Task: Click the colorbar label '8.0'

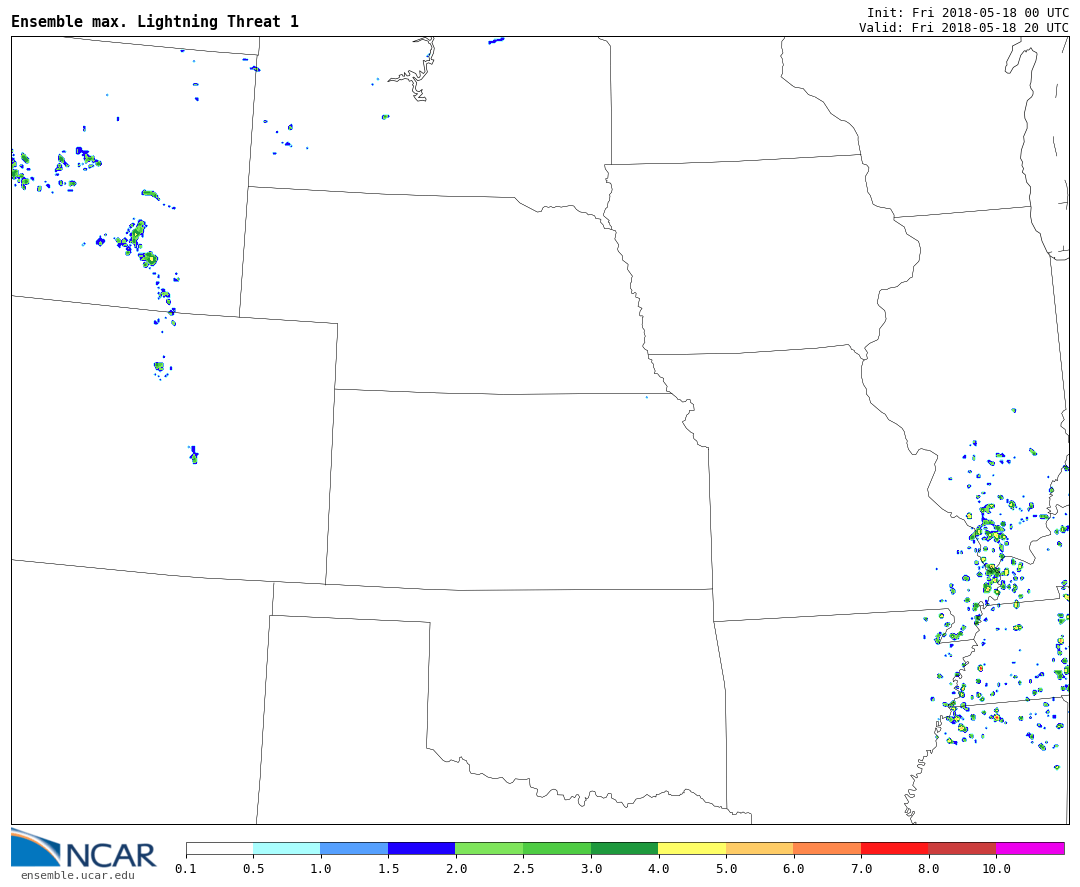Action: click(928, 869)
